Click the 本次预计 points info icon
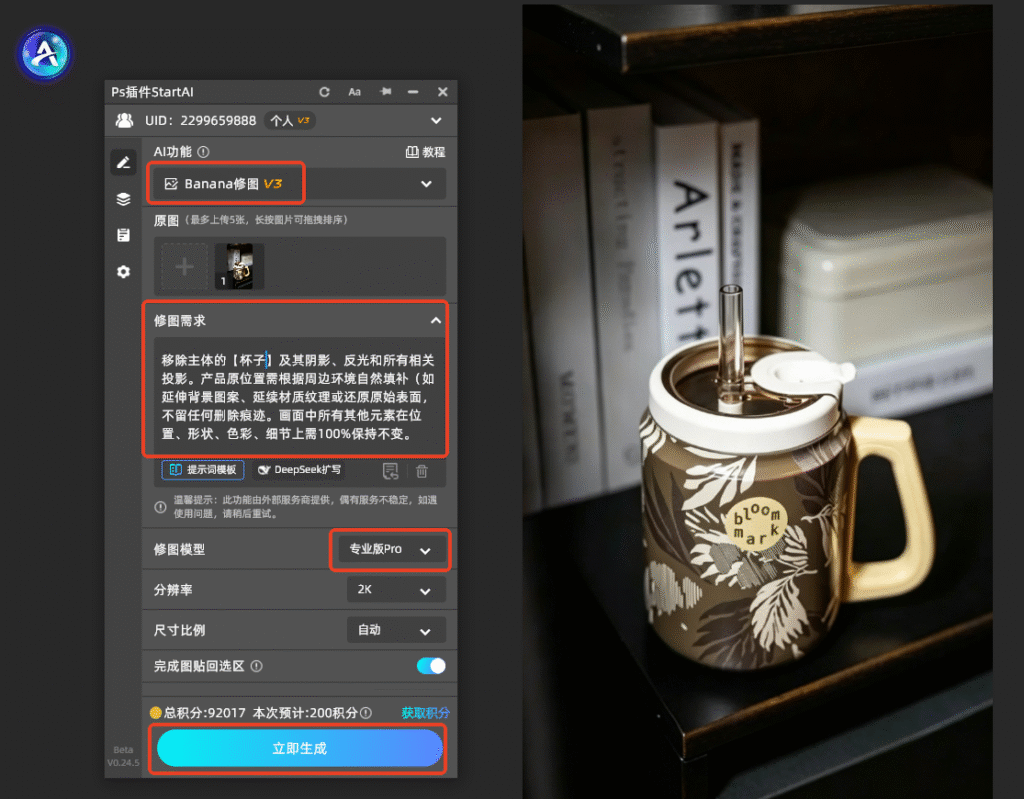 click(366, 713)
